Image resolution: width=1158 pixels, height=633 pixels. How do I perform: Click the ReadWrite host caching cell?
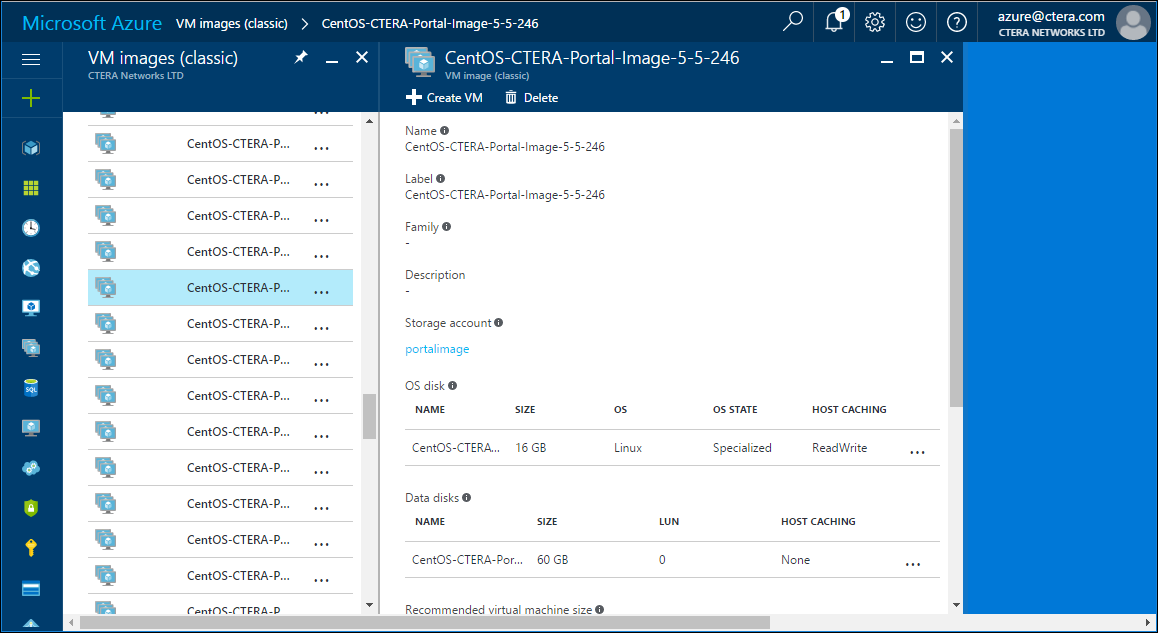pos(840,448)
